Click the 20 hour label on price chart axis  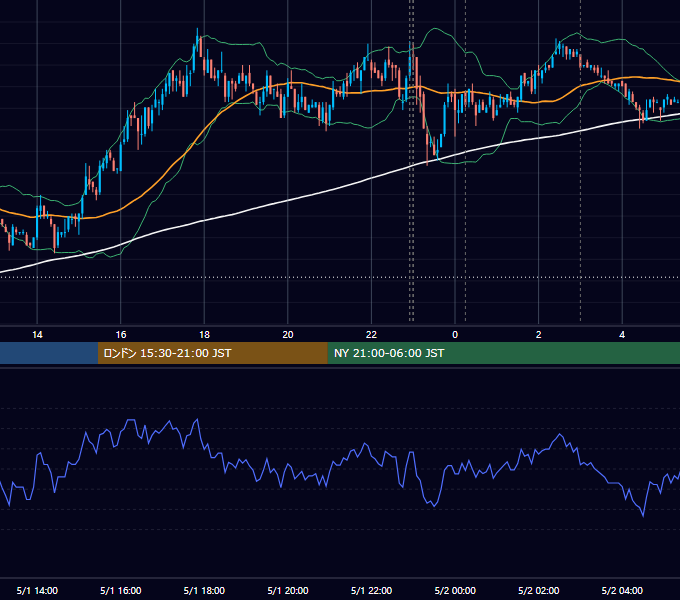click(288, 335)
